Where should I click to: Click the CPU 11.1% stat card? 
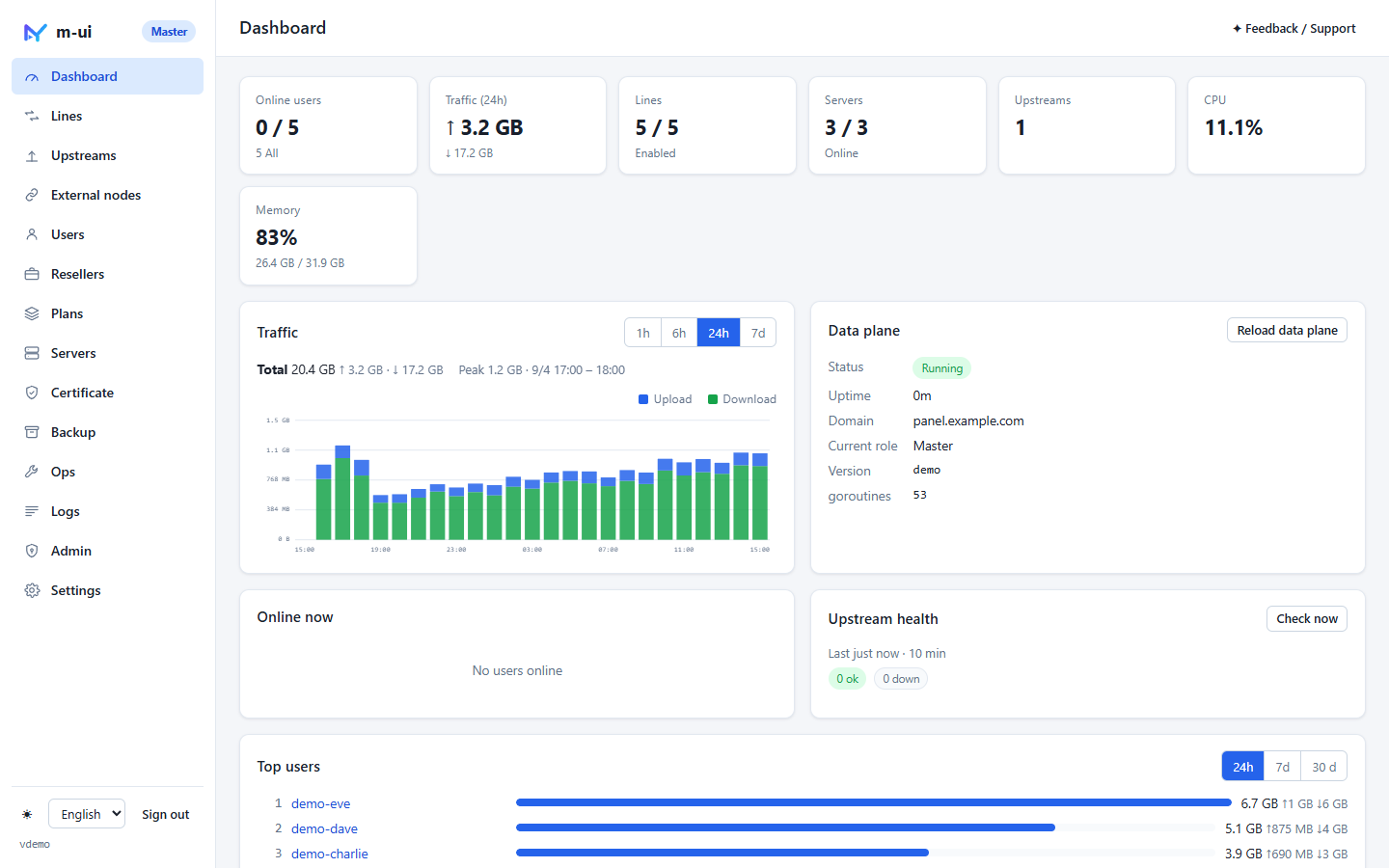tap(1276, 125)
